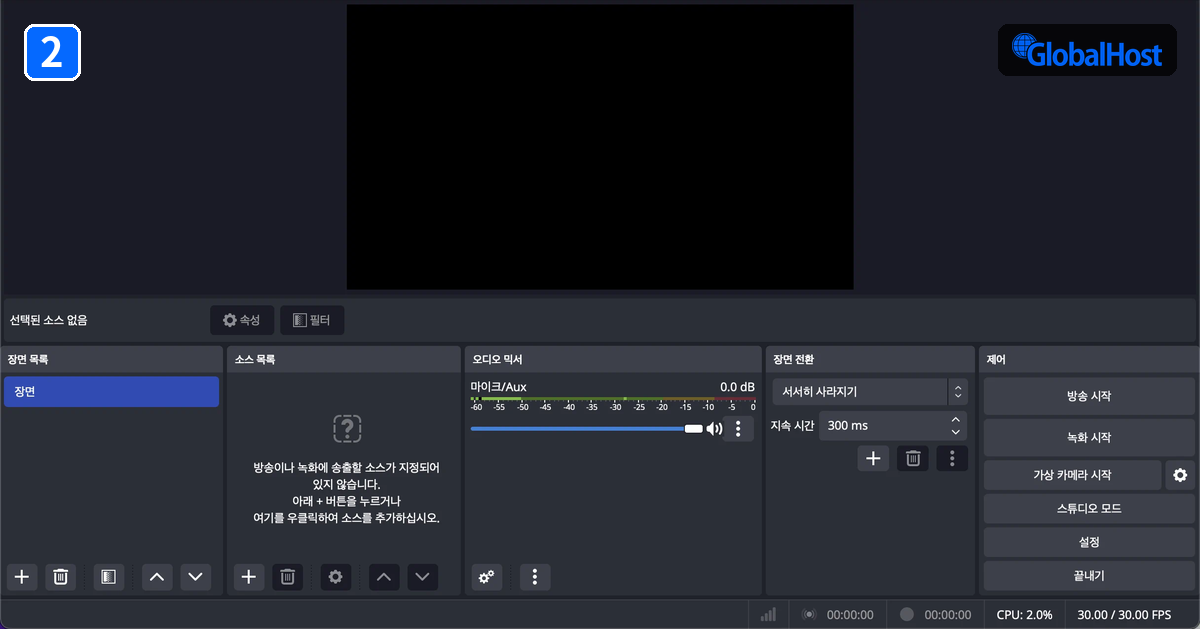This screenshot has width=1200, height=629.
Task: Click the 장면 전환 panel header
Action: (x=870, y=359)
